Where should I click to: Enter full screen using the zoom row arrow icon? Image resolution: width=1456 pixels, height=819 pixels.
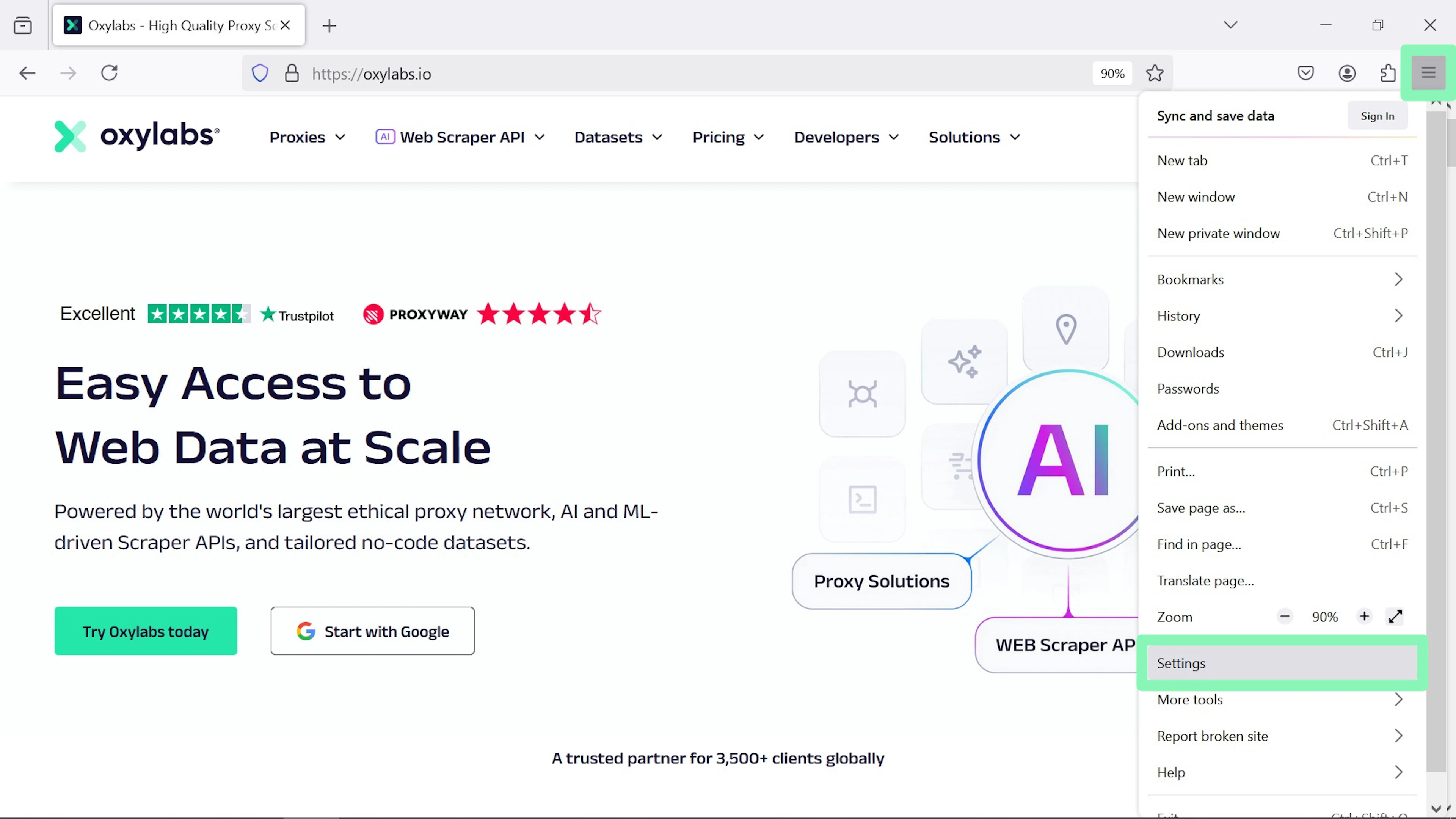(1395, 617)
